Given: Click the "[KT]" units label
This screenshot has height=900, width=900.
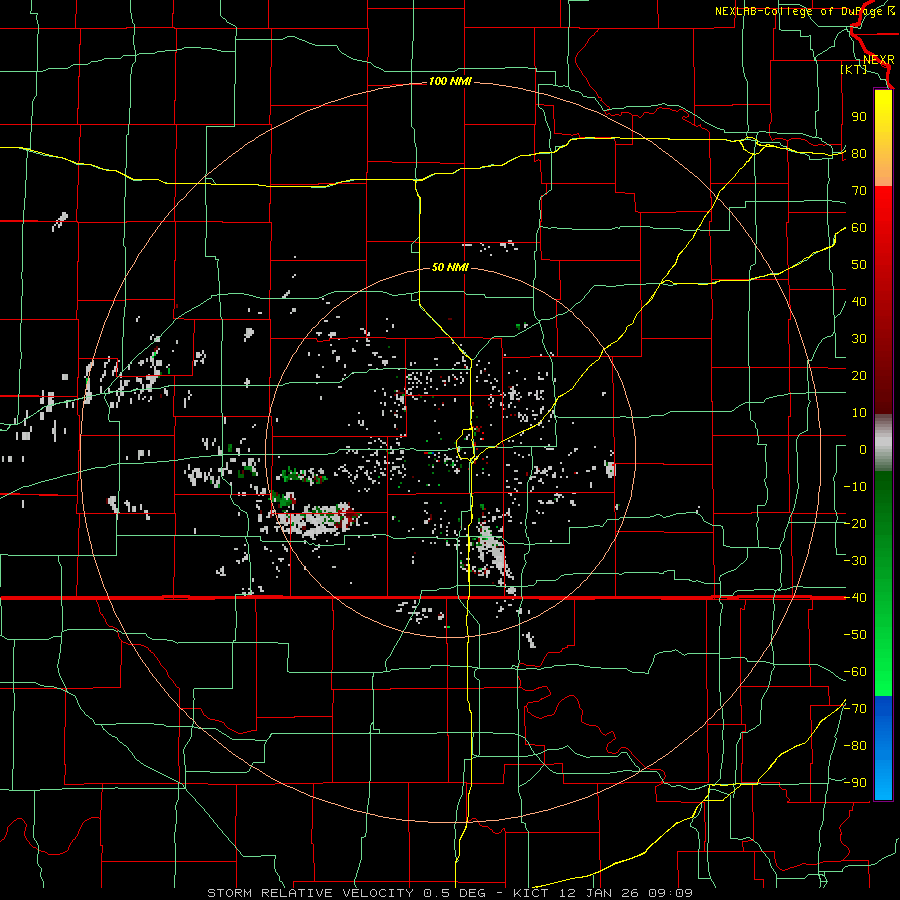Looking at the screenshot, I should 854,69.
